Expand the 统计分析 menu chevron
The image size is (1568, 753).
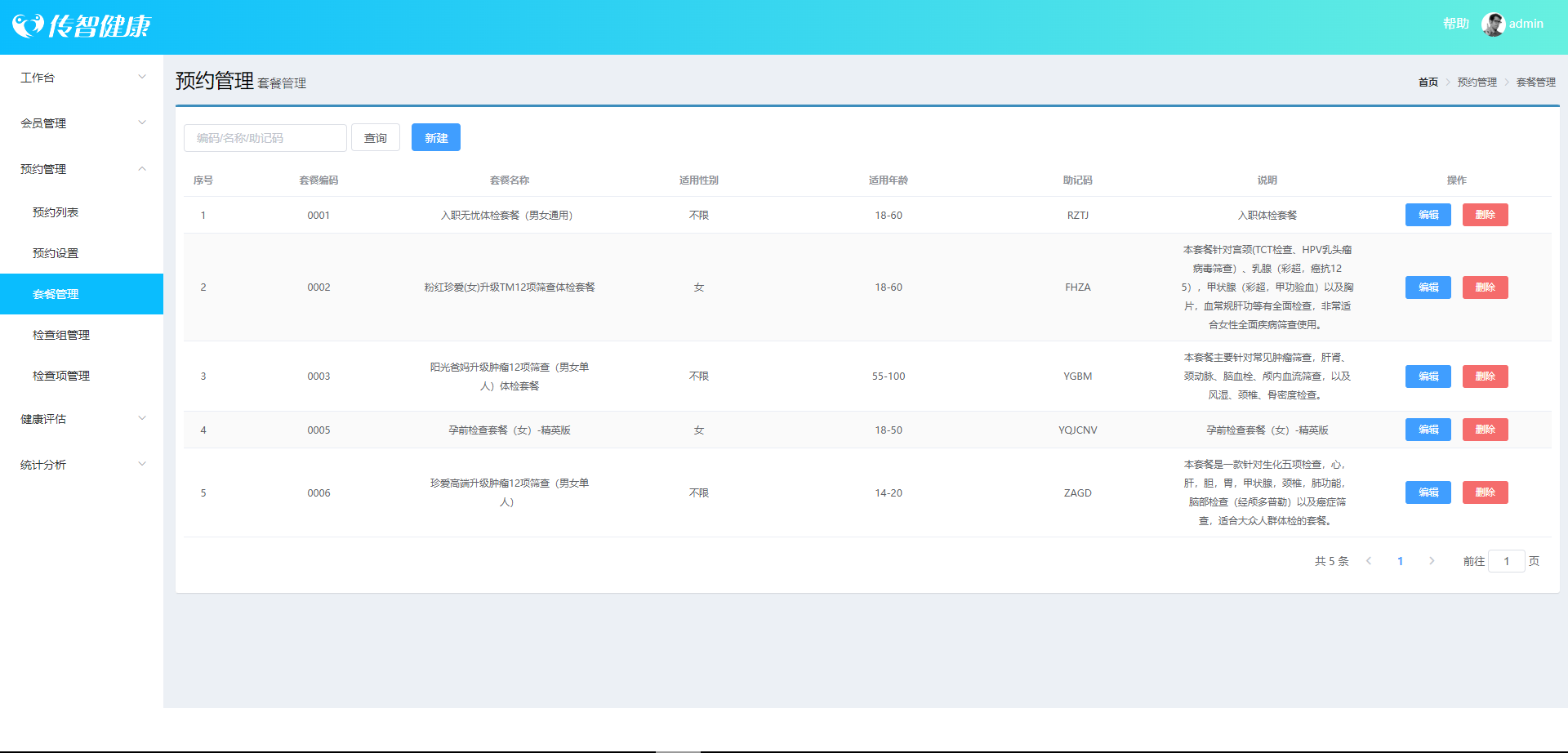pyautogui.click(x=142, y=464)
